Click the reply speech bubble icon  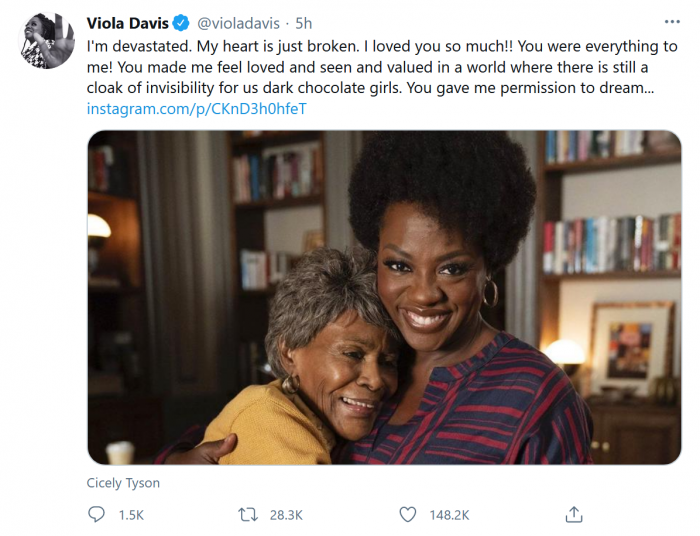96,514
